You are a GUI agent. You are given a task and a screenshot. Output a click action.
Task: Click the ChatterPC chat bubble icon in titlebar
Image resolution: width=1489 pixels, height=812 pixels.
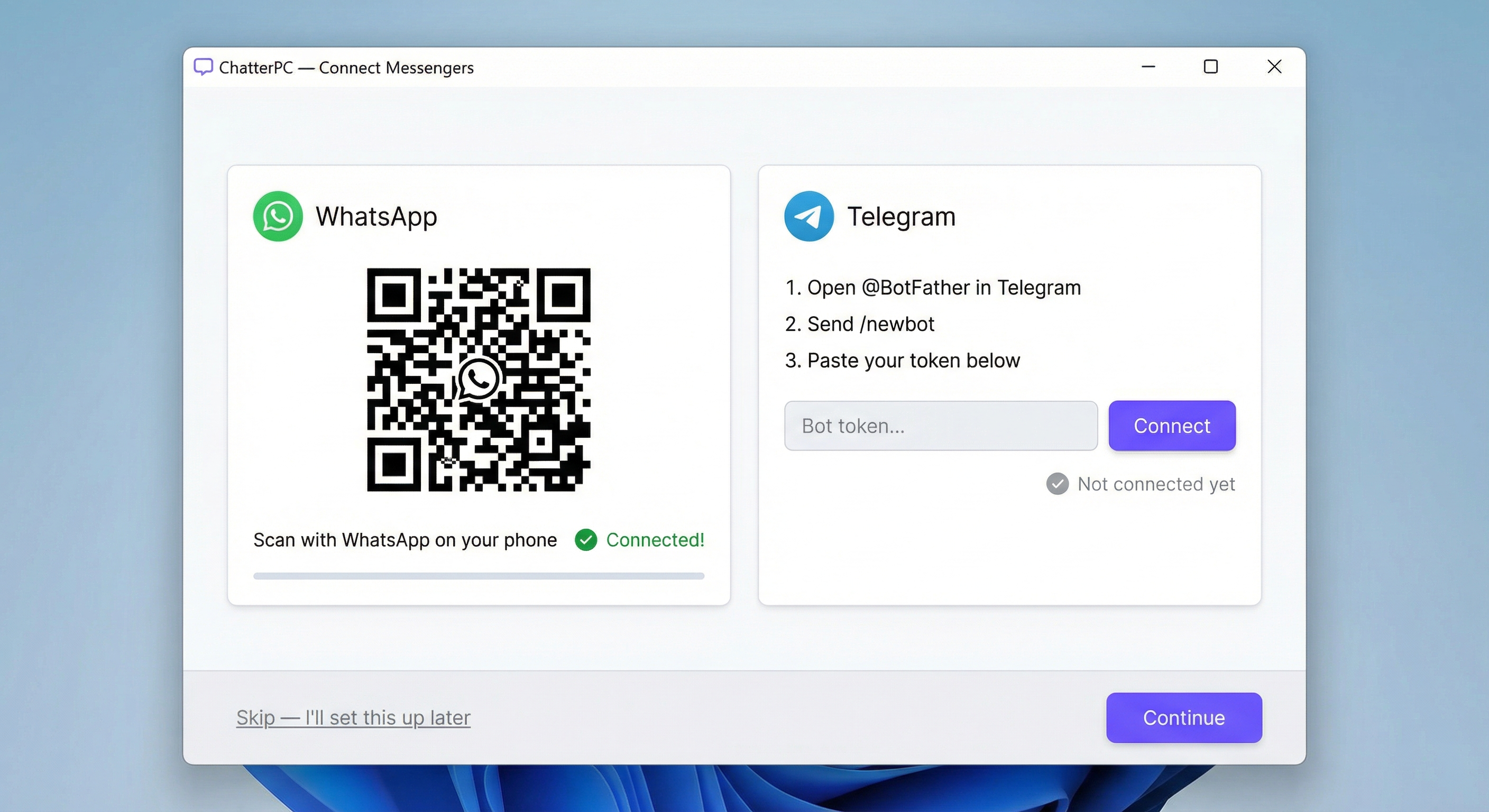(203, 67)
